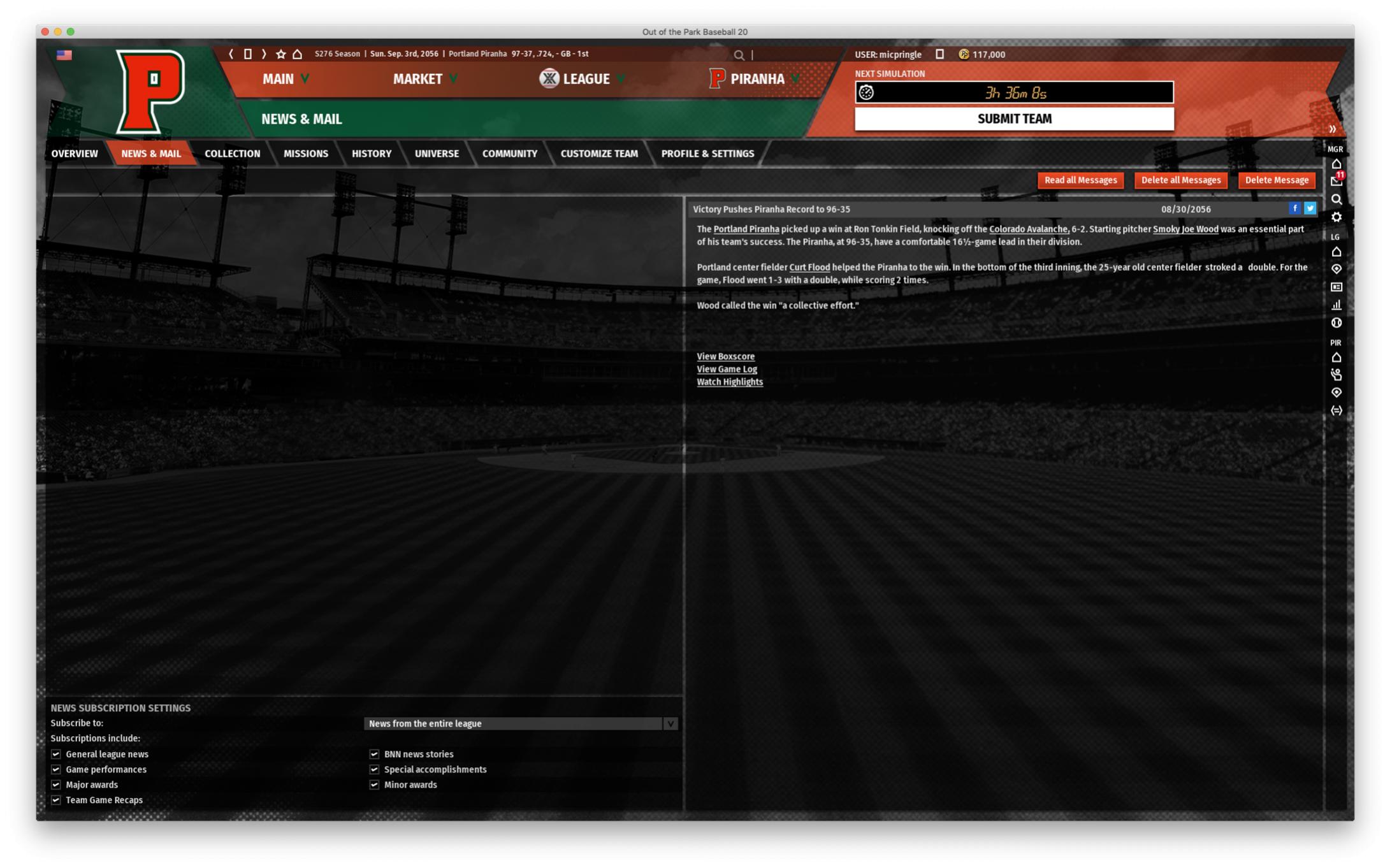This screenshot has width=1390, height=868.
Task: Toggle General league news checkbox
Action: tap(56, 754)
